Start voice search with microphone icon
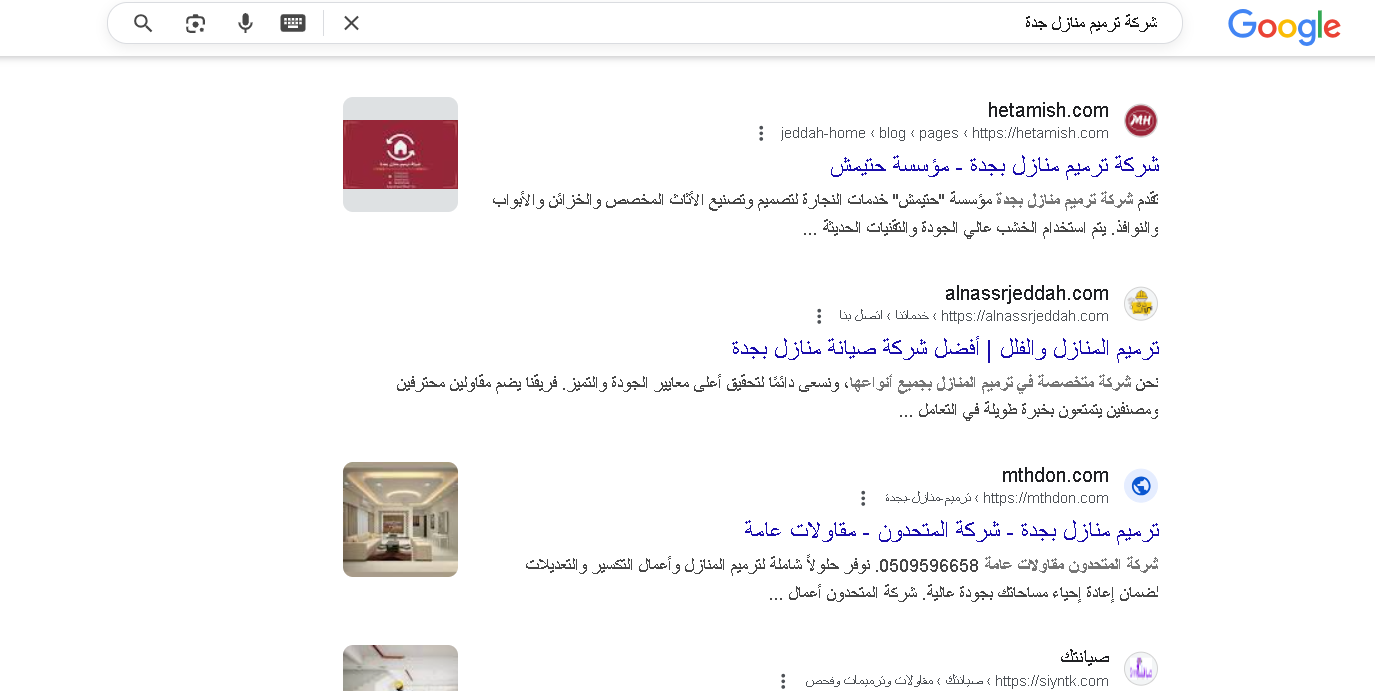 point(245,23)
